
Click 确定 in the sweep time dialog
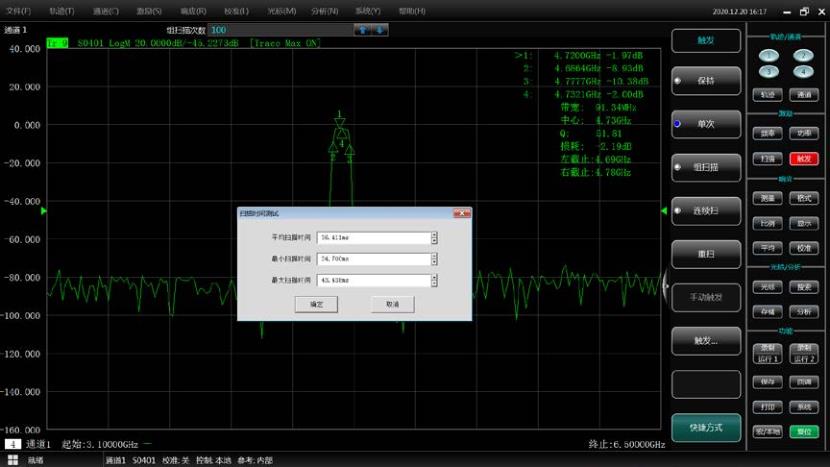tap(316, 304)
